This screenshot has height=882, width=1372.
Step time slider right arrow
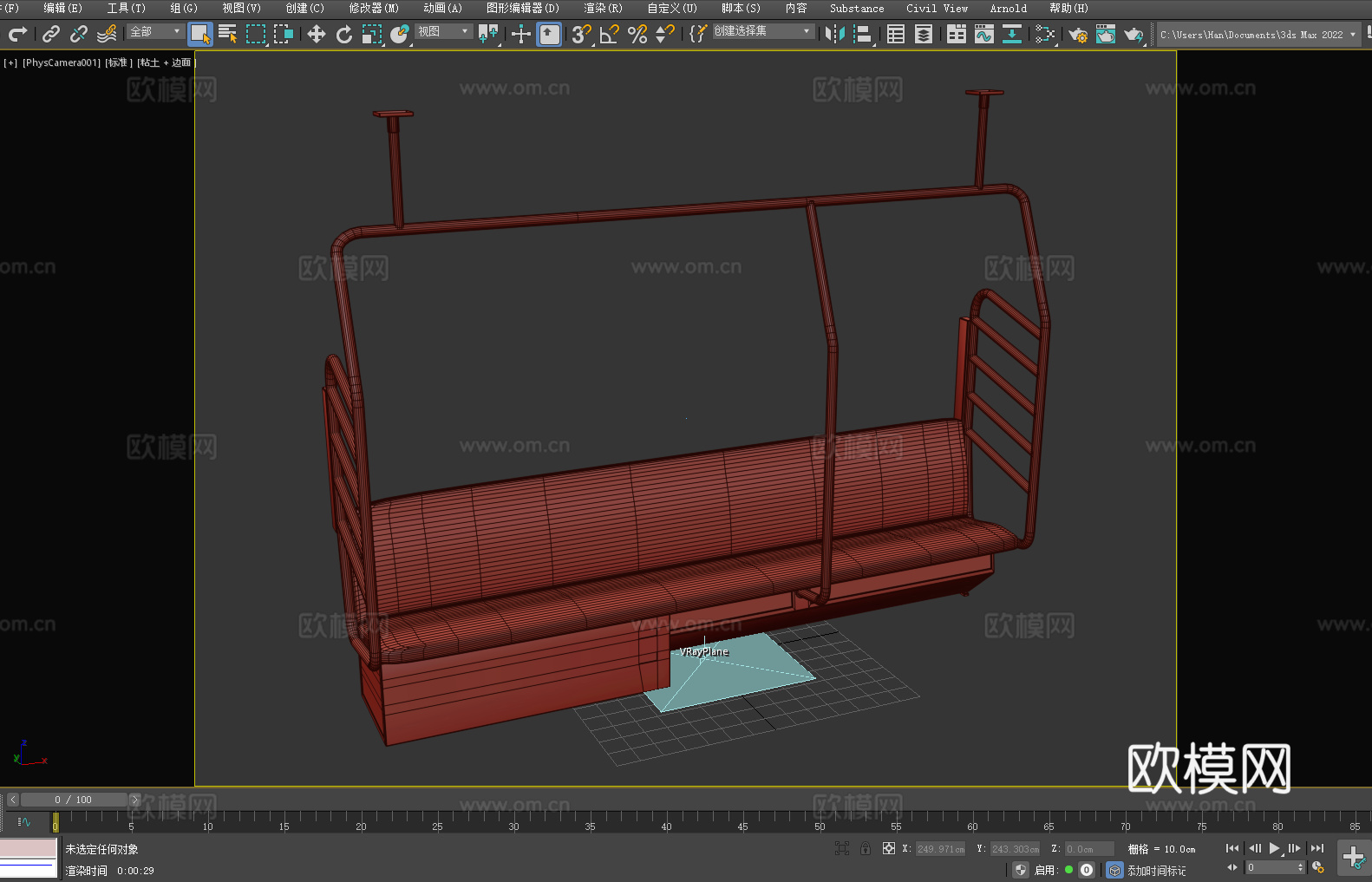click(x=134, y=800)
